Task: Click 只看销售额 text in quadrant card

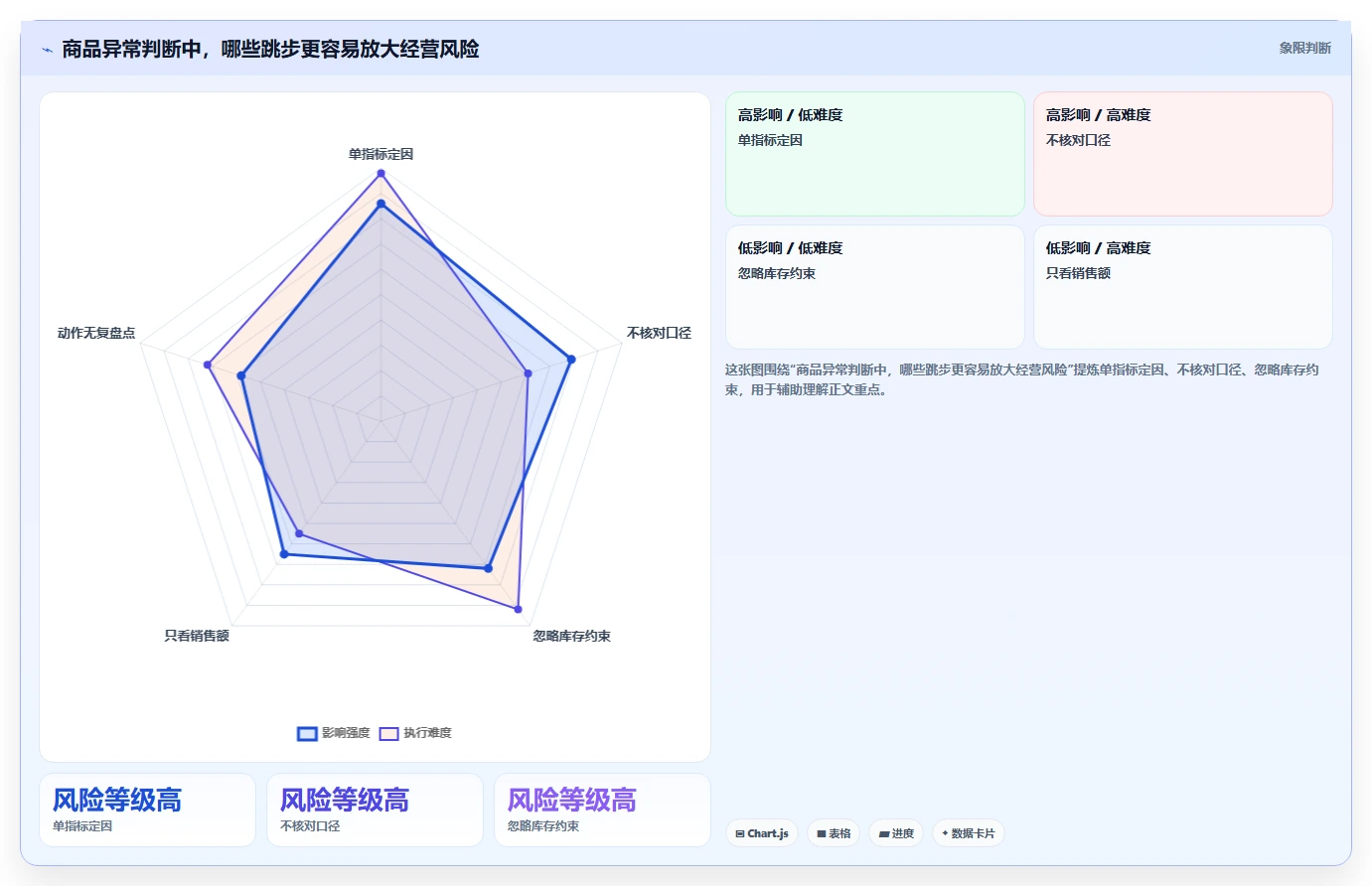Action: coord(1078,273)
